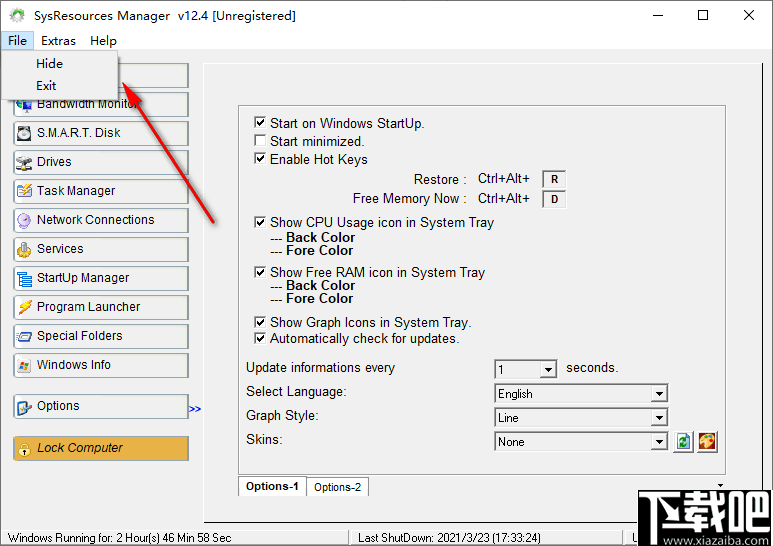Click the blue arrows beside Options
773x546 pixels.
(195, 409)
